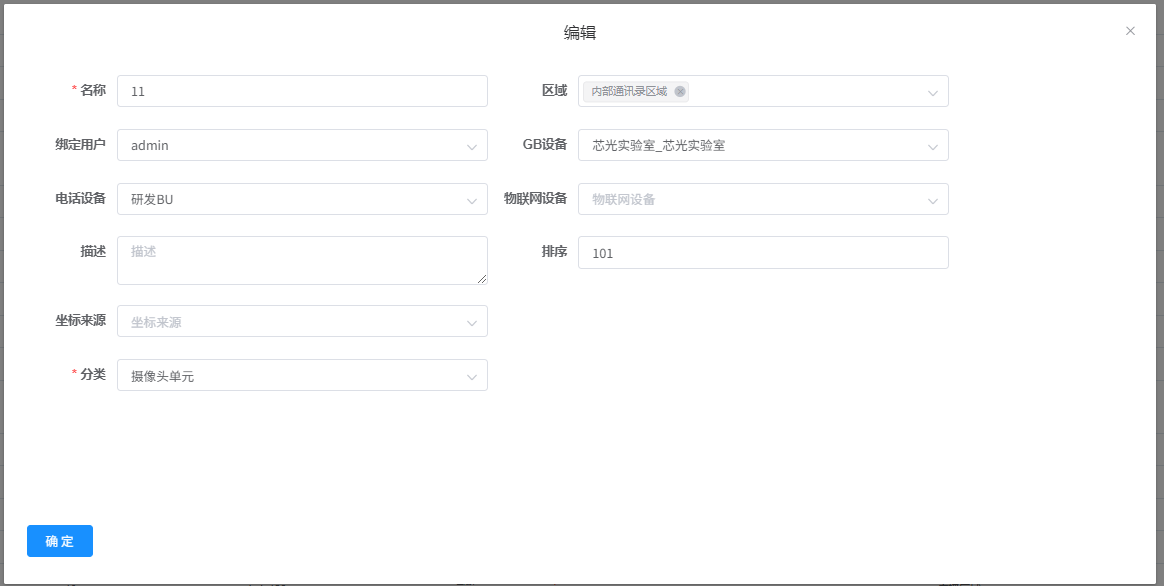
Task: Click the chevron arrow in the 区域 field
Action: 932,92
